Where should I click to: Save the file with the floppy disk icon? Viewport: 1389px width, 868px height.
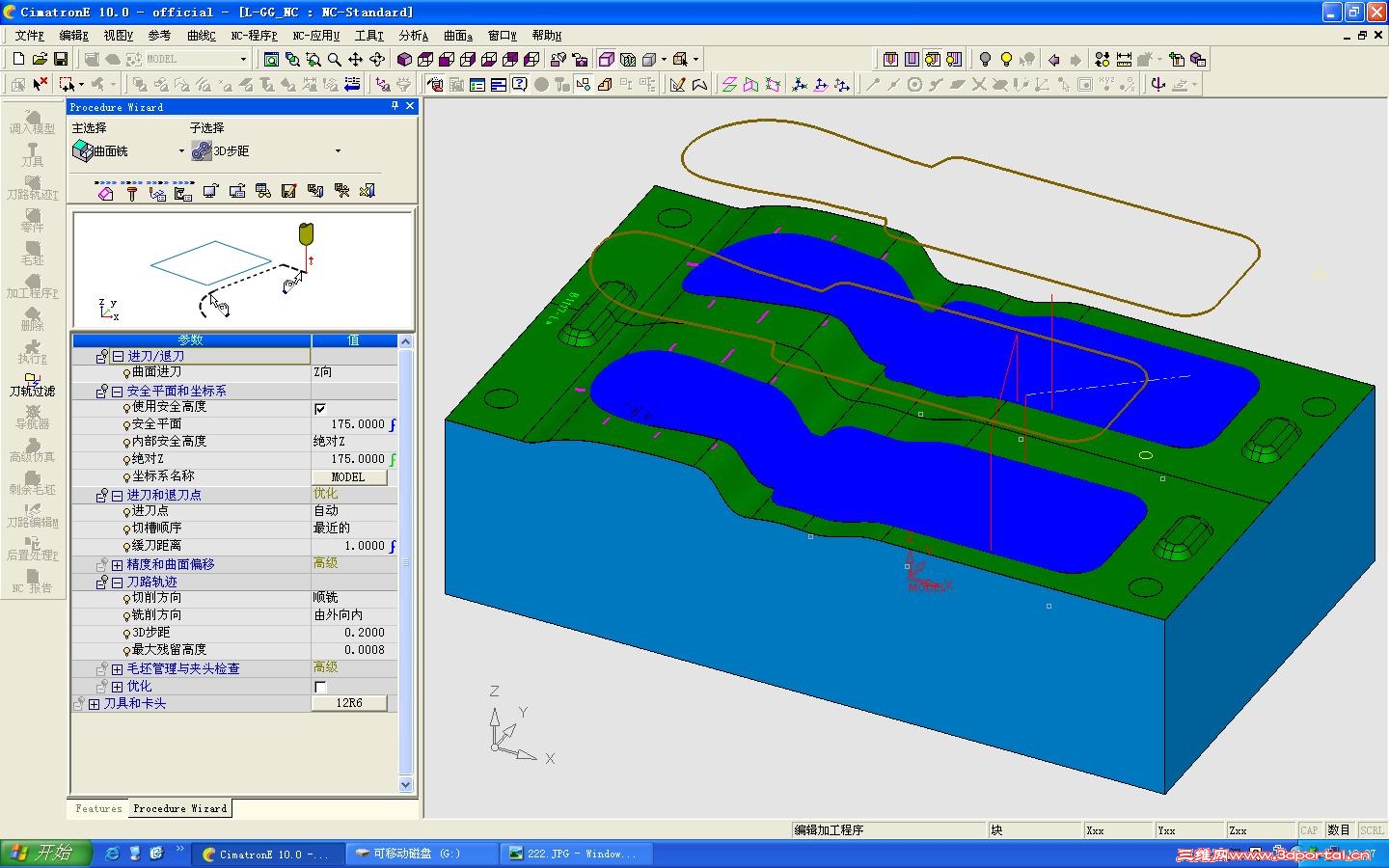click(60, 60)
